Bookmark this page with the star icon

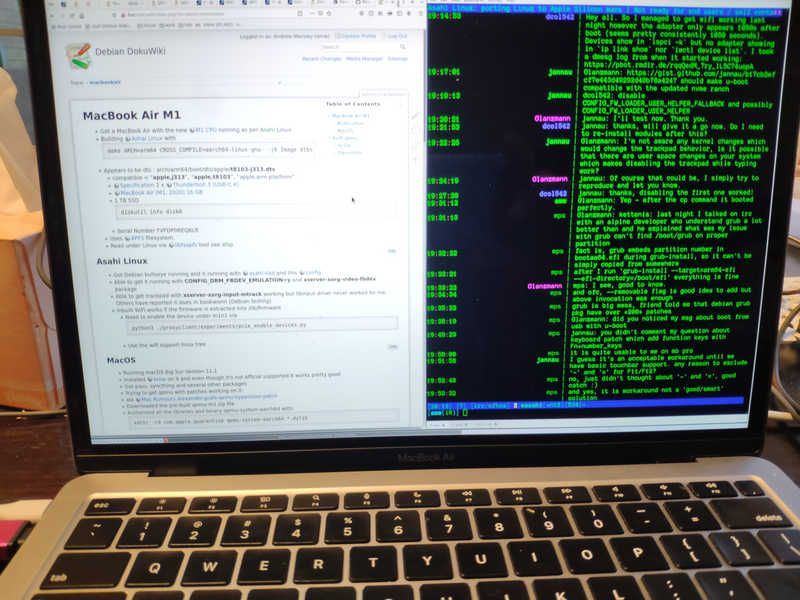329,13
